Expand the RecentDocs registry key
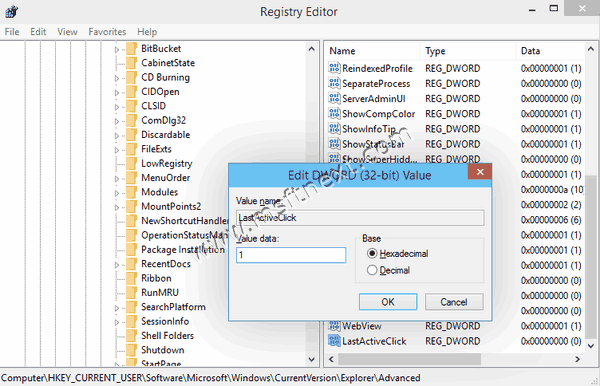The image size is (600, 386). click(x=117, y=265)
